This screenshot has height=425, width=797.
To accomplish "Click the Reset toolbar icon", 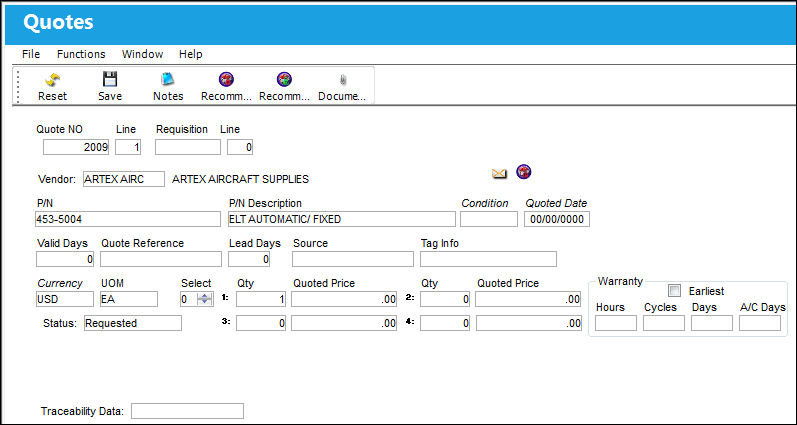I will coord(52,80).
